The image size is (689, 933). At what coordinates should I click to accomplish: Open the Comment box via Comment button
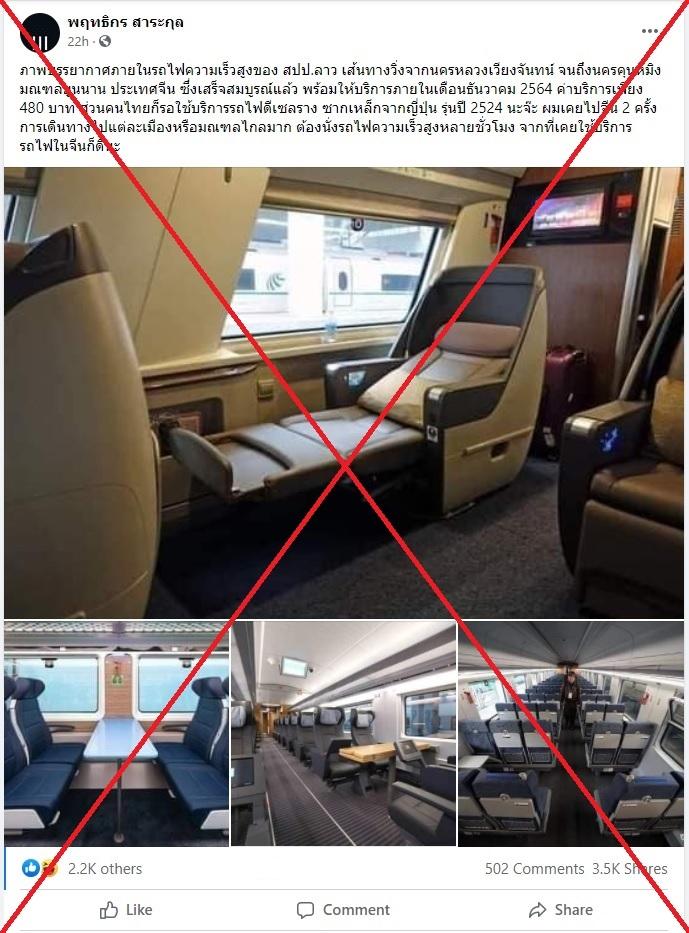point(343,910)
